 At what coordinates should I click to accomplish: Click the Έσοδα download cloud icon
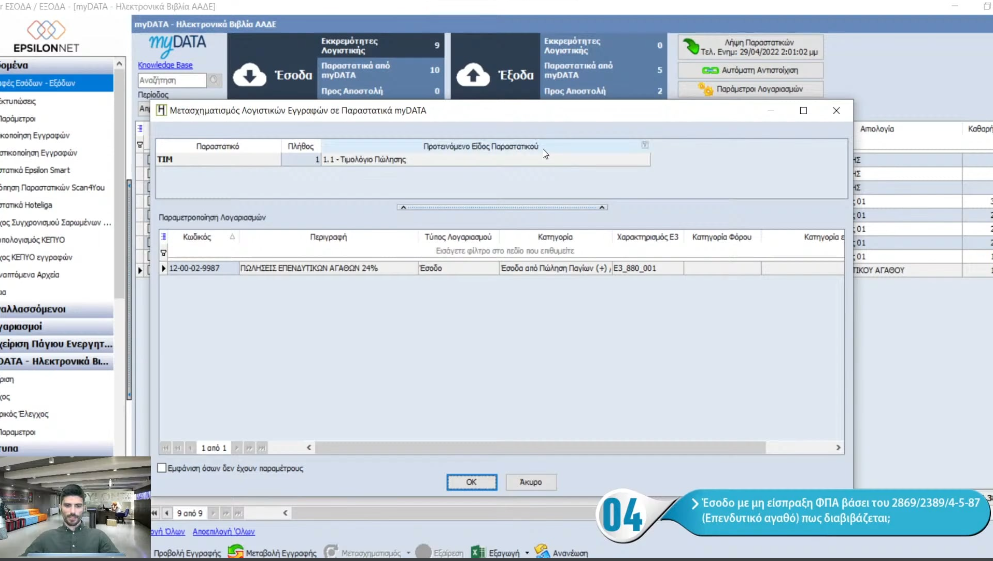[x=250, y=75]
